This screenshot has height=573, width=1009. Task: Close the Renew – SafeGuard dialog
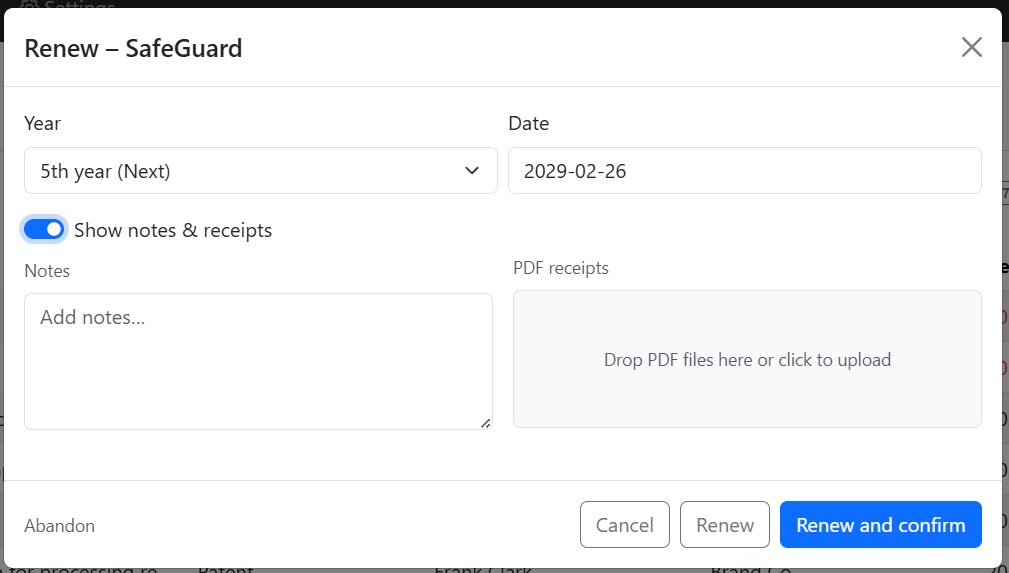point(971,47)
